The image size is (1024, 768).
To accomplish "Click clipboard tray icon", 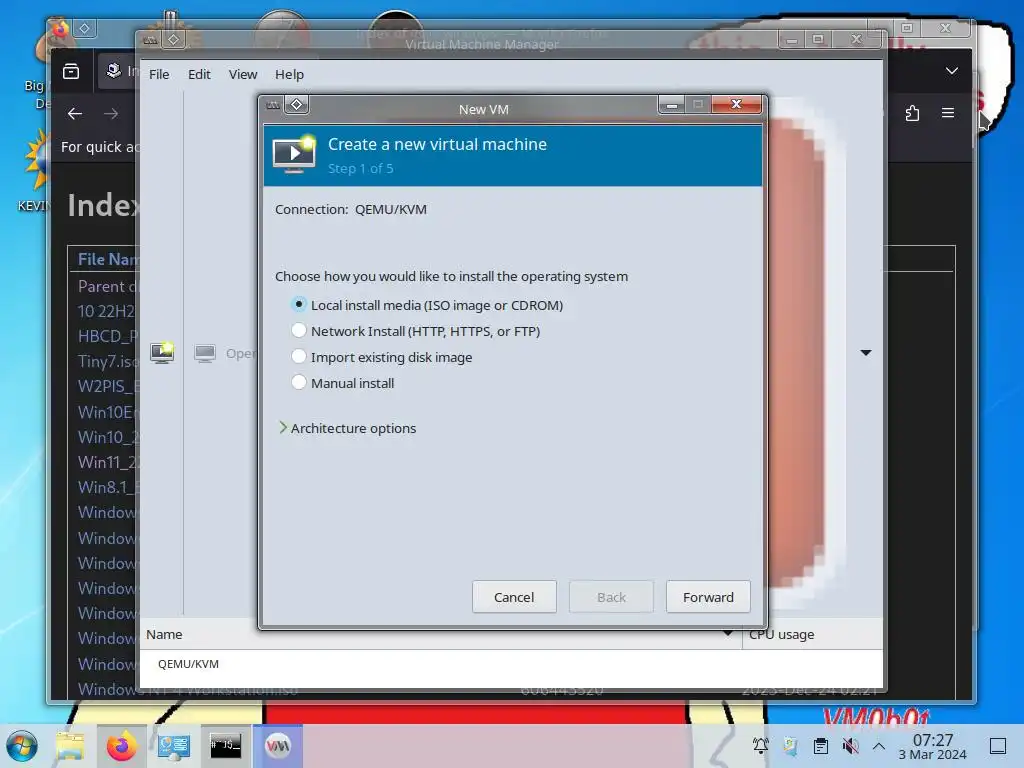I will click(821, 746).
